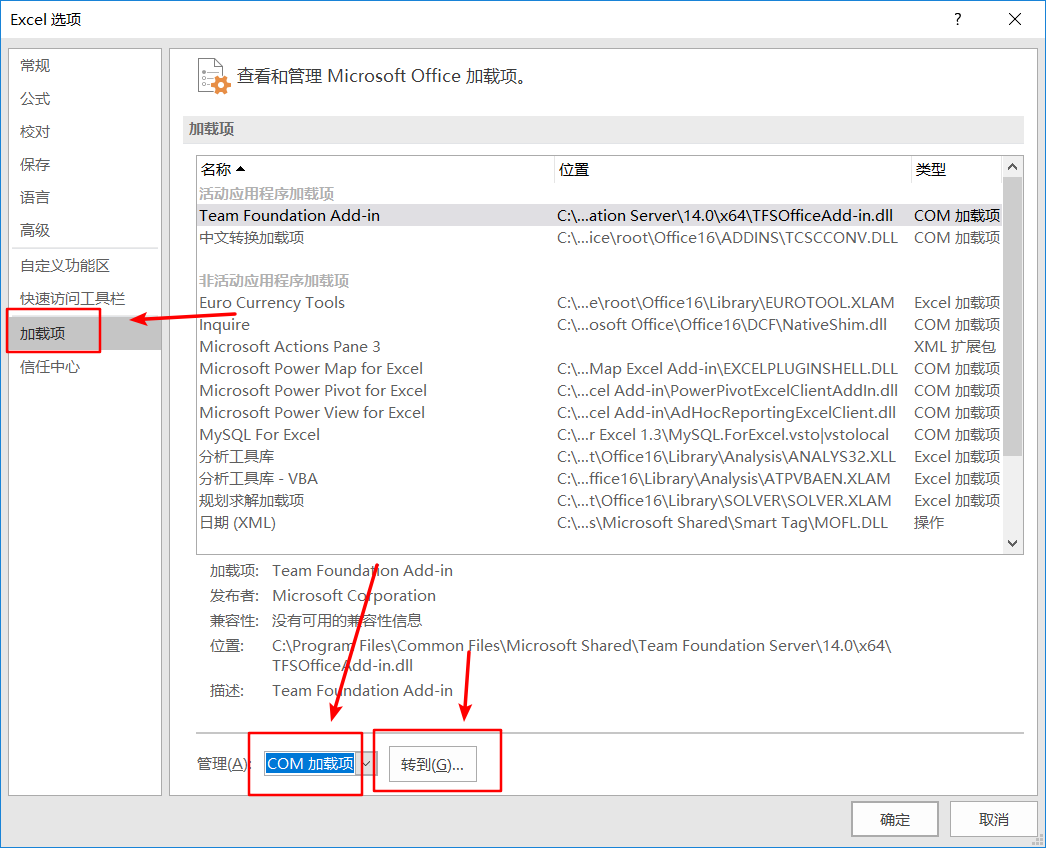
Task: Click the EUROTOOL.XLAM location cell
Action: [x=725, y=303]
